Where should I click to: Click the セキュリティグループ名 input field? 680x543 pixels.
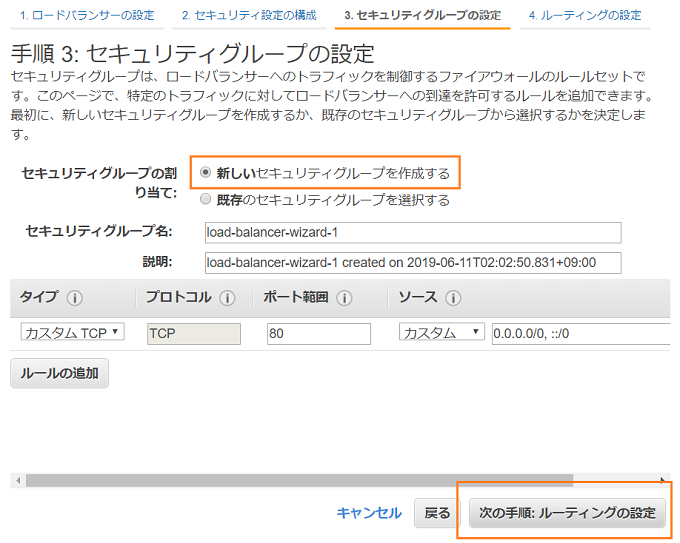pos(413,233)
